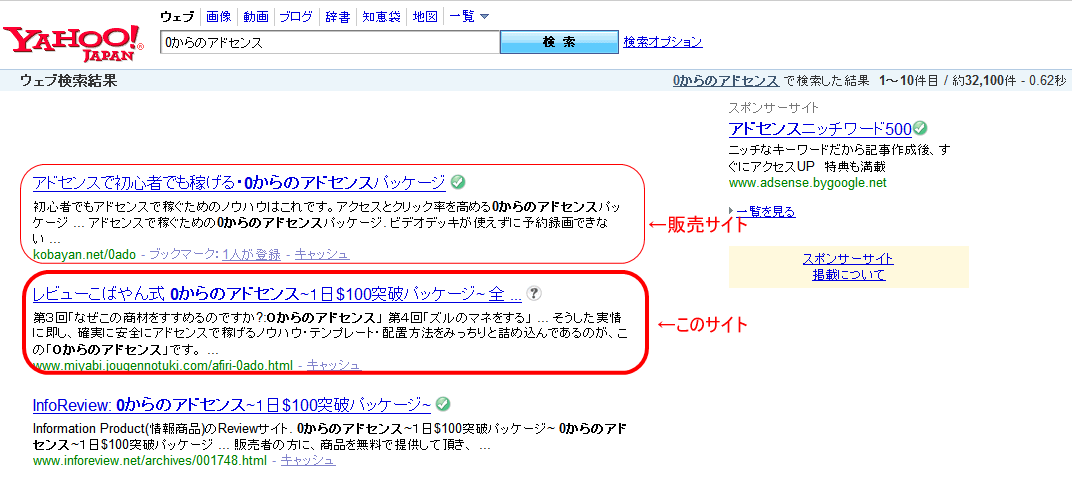Click the www.inforeview.net/archives/001748.html URL text
The image size is (1072, 486).
pos(149,460)
